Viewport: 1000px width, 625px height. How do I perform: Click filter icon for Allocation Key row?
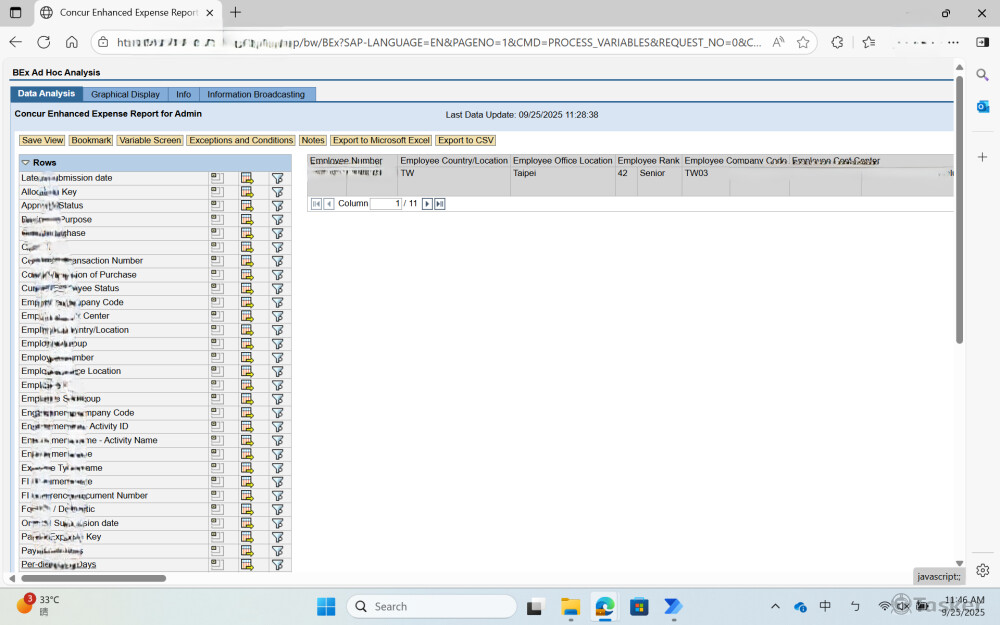tap(277, 192)
